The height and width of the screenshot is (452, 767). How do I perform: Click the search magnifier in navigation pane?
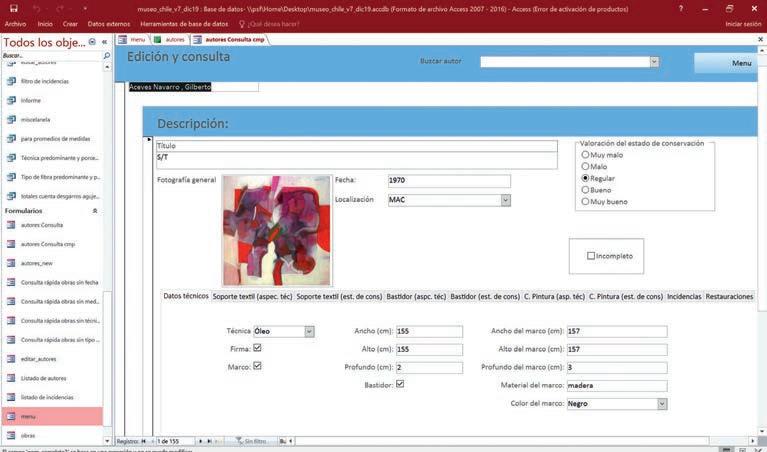coord(107,56)
